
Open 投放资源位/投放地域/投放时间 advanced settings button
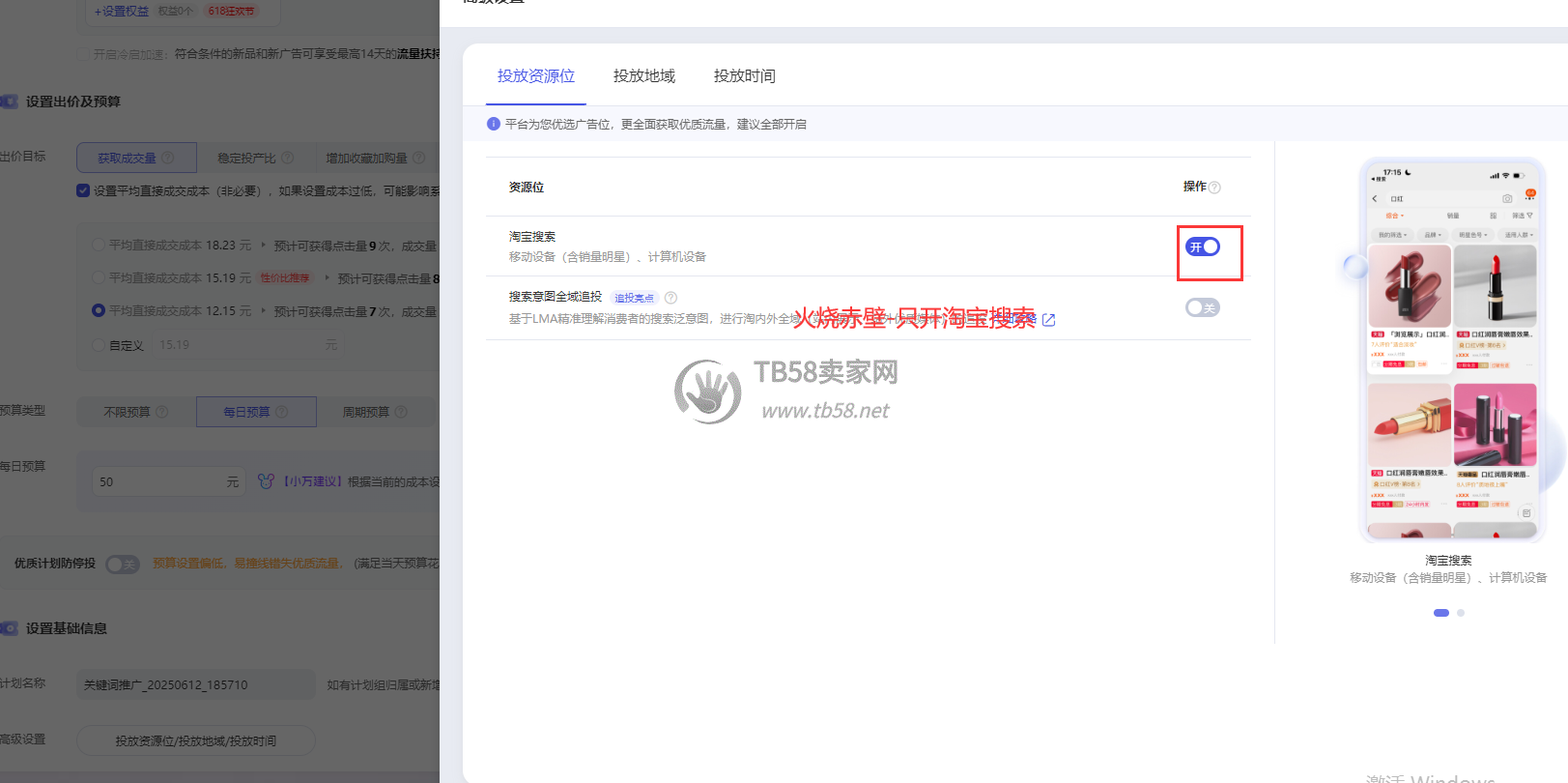point(196,740)
